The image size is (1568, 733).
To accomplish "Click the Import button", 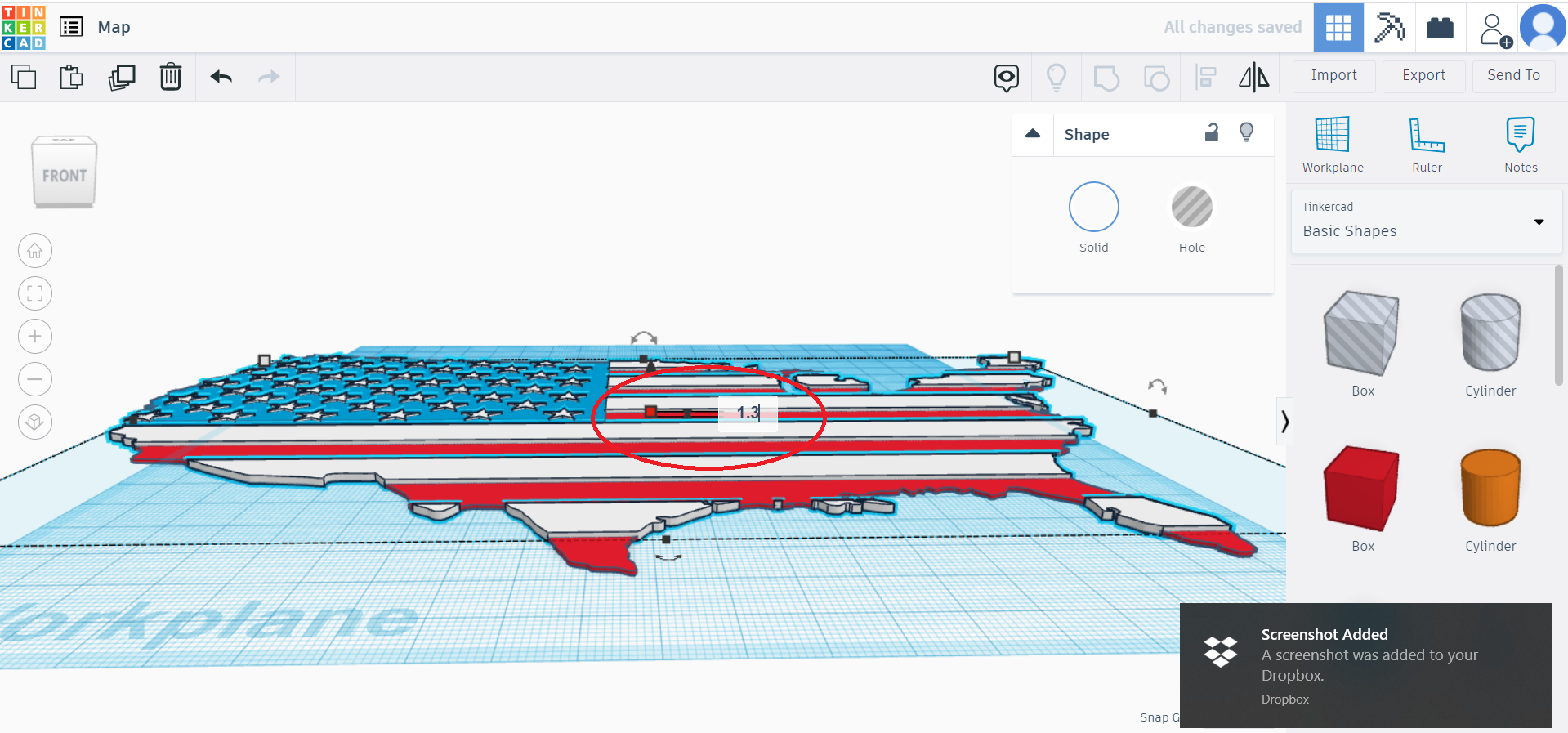I will pyautogui.click(x=1333, y=76).
